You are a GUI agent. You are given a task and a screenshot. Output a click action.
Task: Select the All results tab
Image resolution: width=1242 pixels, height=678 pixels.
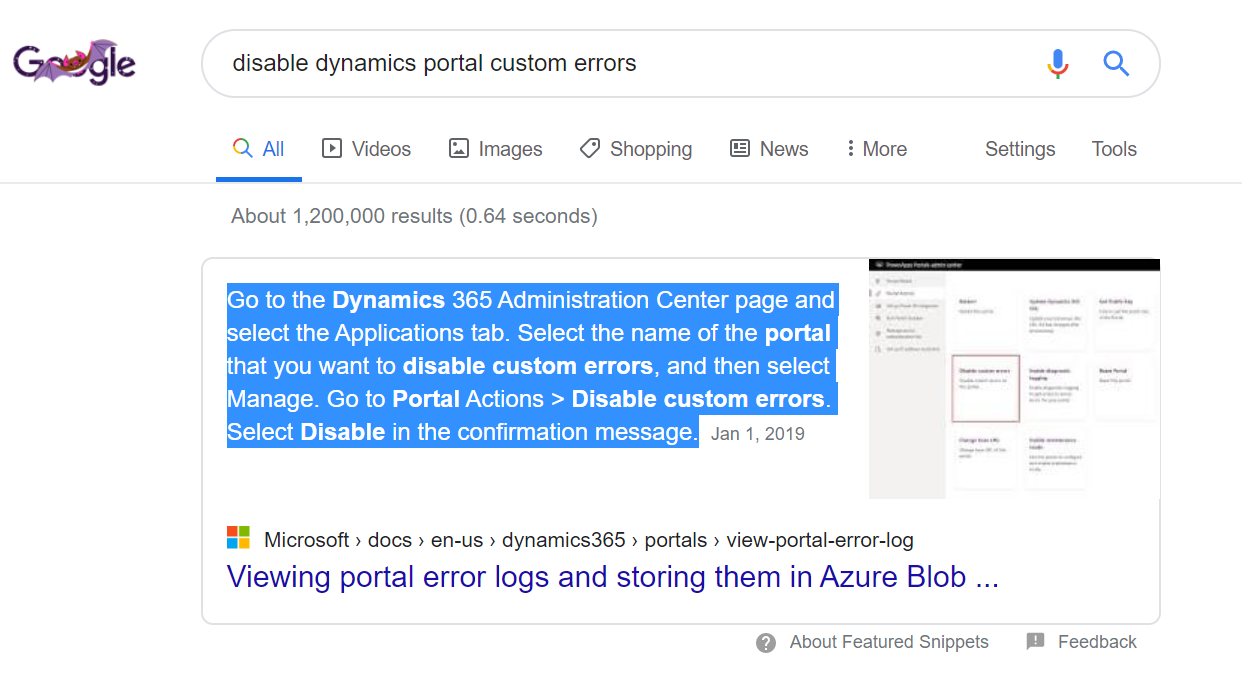click(x=259, y=149)
